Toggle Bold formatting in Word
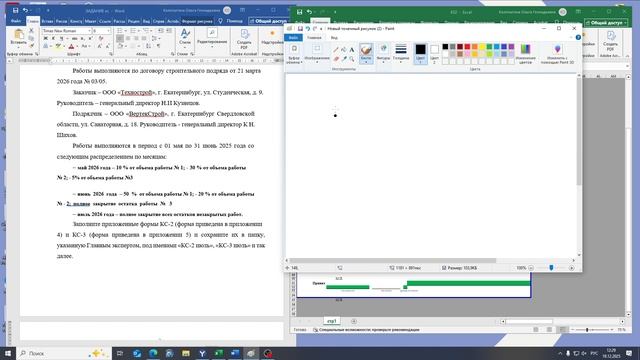The width and height of the screenshot is (640, 360). coord(45,38)
